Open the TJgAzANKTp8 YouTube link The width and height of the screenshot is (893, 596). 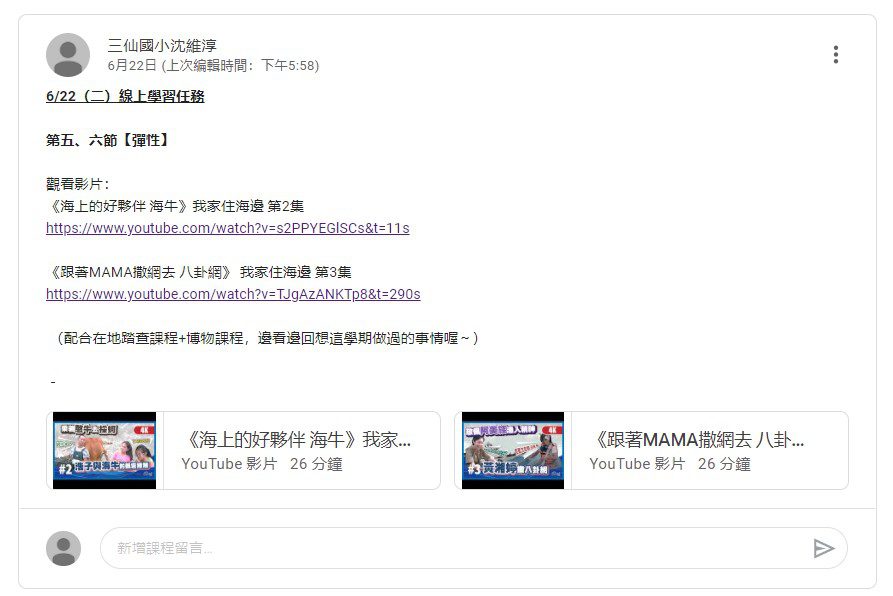[x=233, y=294]
